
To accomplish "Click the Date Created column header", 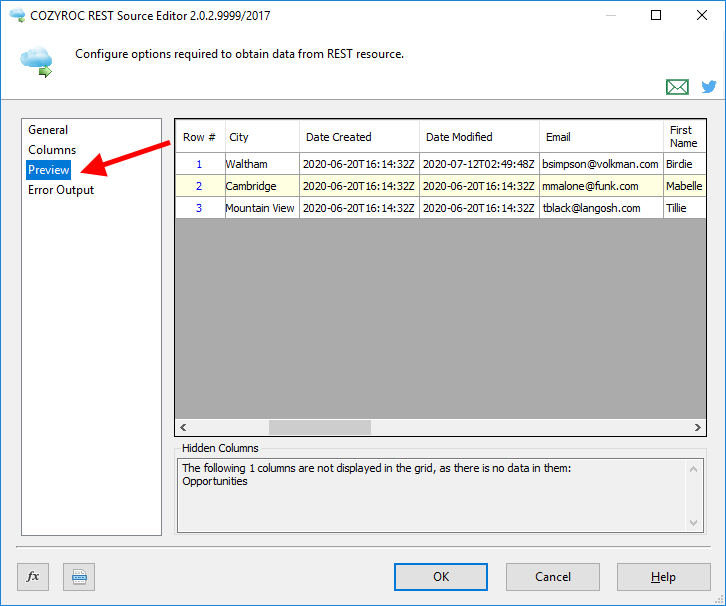I will pos(360,137).
